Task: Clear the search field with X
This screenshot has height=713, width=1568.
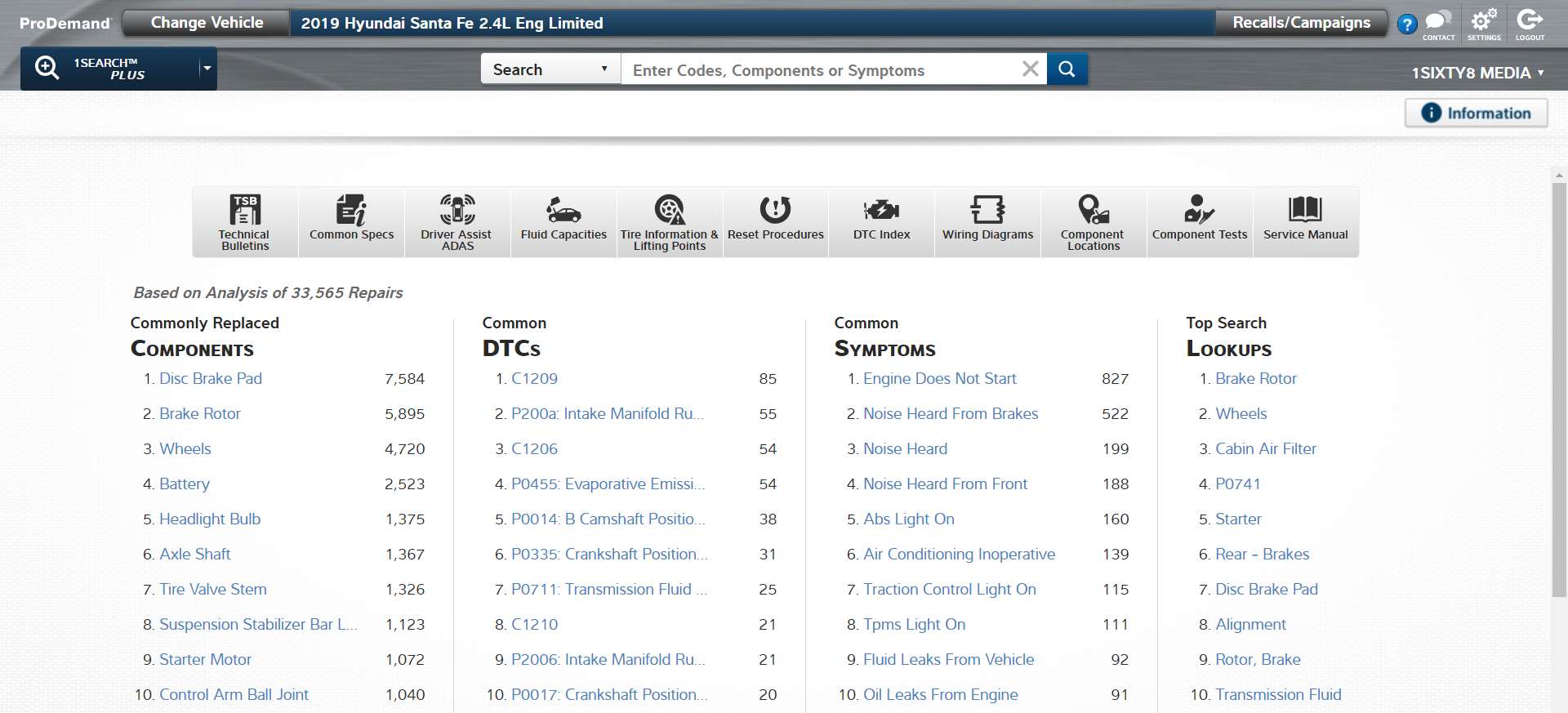Action: 1031,69
